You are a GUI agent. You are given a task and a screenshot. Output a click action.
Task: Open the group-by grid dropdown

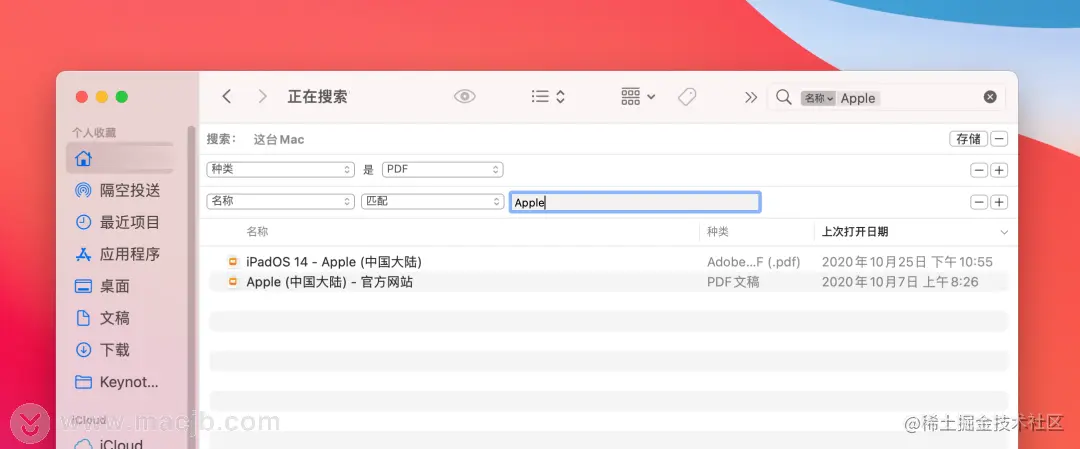pos(638,97)
